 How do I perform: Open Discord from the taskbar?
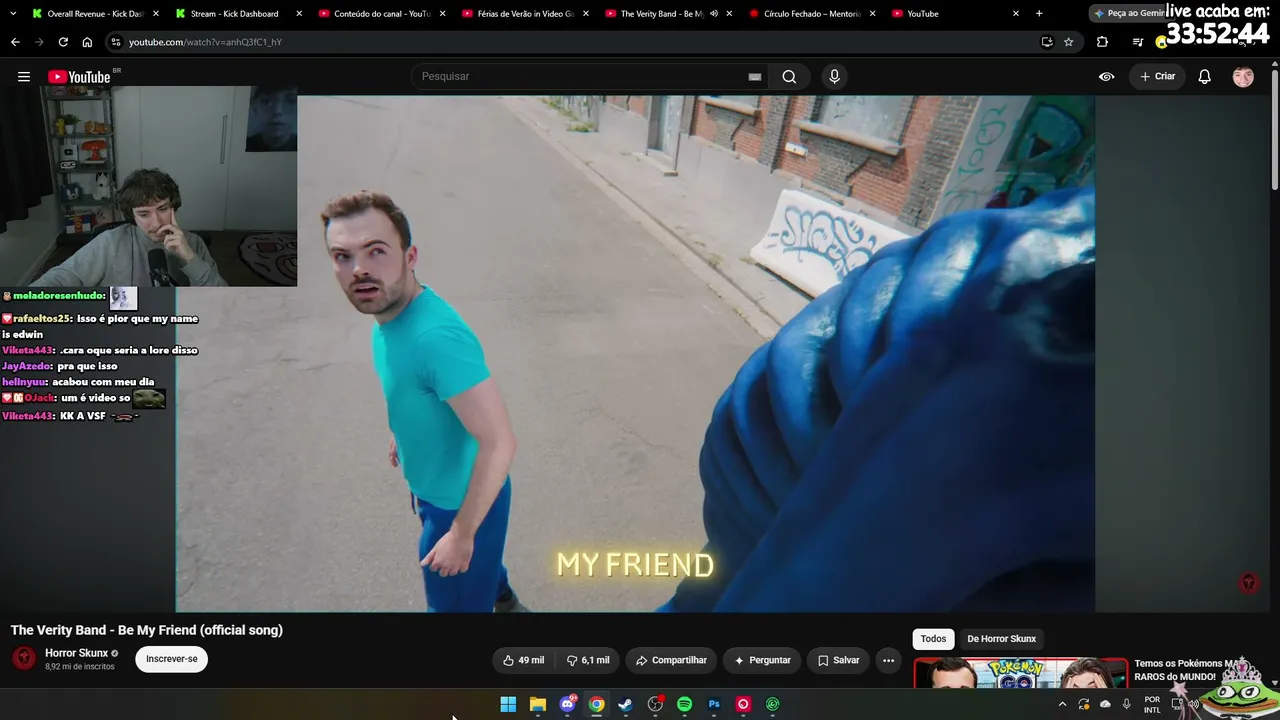[x=568, y=704]
